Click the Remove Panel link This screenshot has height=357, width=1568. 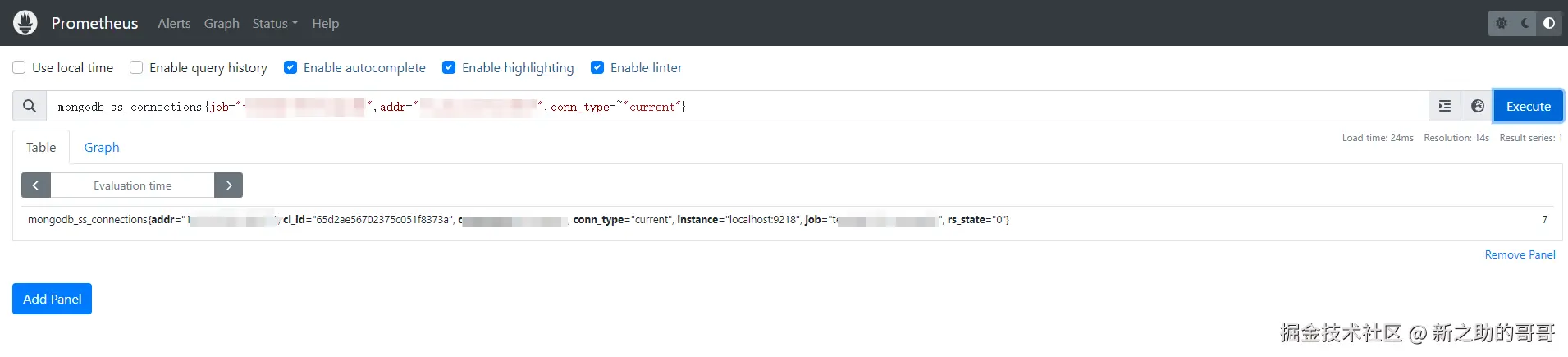1520,255
